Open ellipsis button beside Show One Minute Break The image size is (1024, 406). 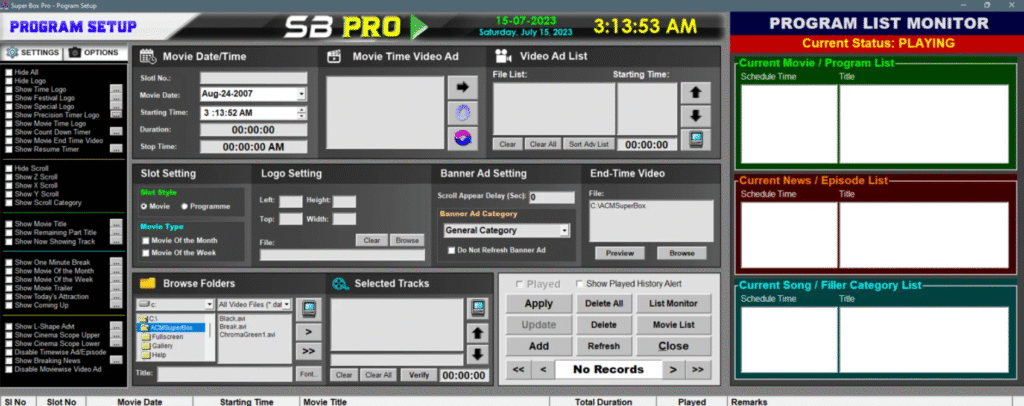pyautogui.click(x=116, y=262)
